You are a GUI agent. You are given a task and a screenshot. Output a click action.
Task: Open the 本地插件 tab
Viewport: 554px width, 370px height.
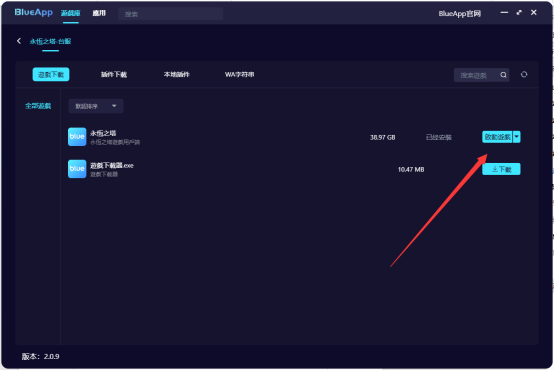point(177,75)
